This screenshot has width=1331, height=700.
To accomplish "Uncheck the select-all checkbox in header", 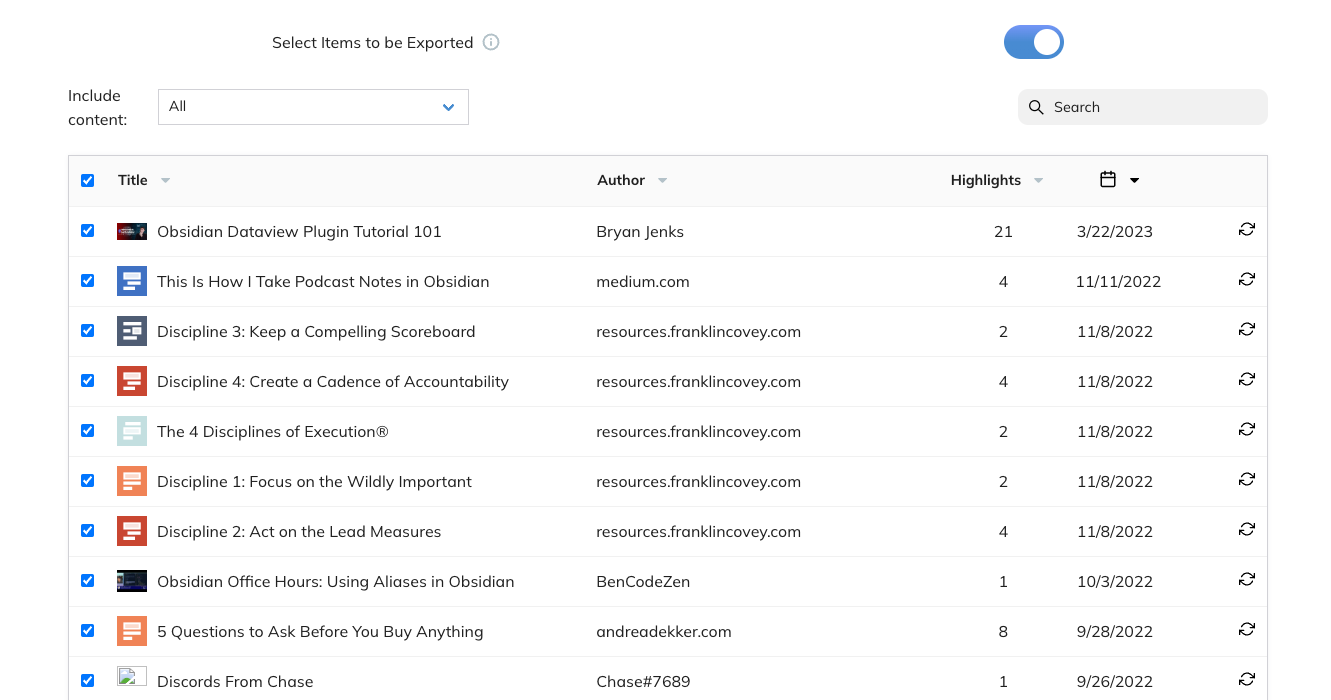I will 88,181.
